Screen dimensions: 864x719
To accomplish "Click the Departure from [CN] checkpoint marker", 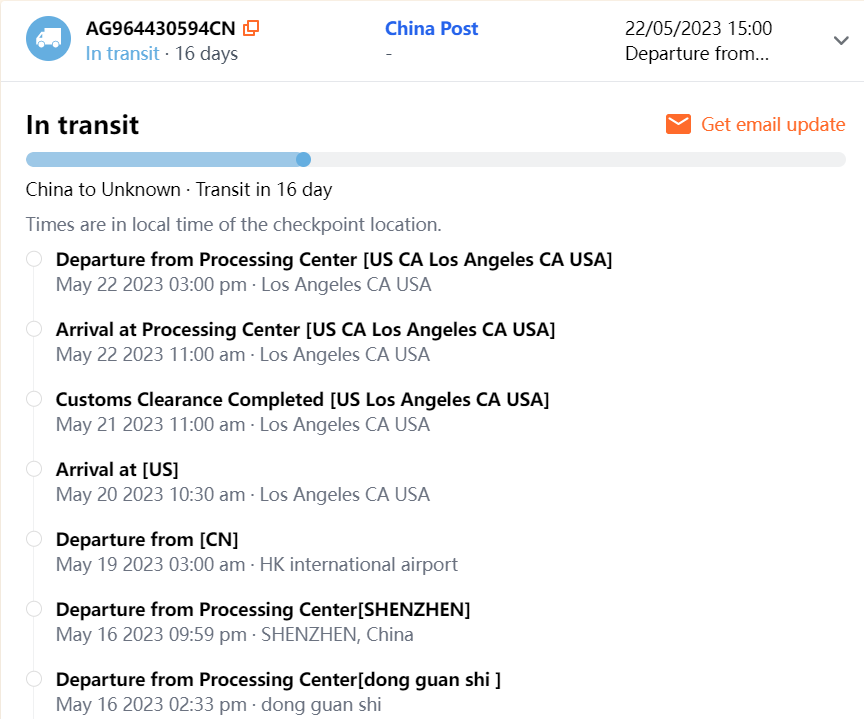I will tap(34, 539).
